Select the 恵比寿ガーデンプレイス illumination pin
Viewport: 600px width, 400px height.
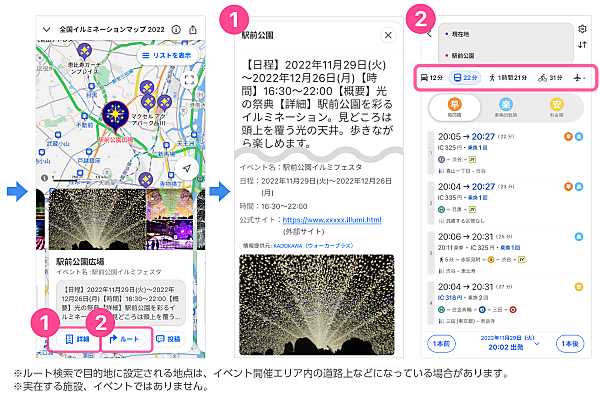84,52
